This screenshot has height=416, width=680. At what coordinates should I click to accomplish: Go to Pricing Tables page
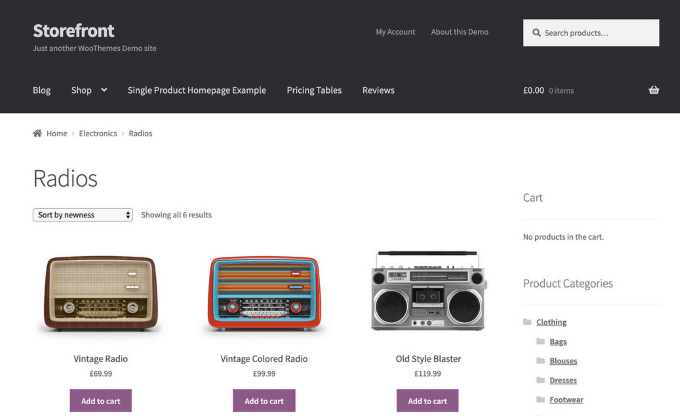click(x=314, y=90)
